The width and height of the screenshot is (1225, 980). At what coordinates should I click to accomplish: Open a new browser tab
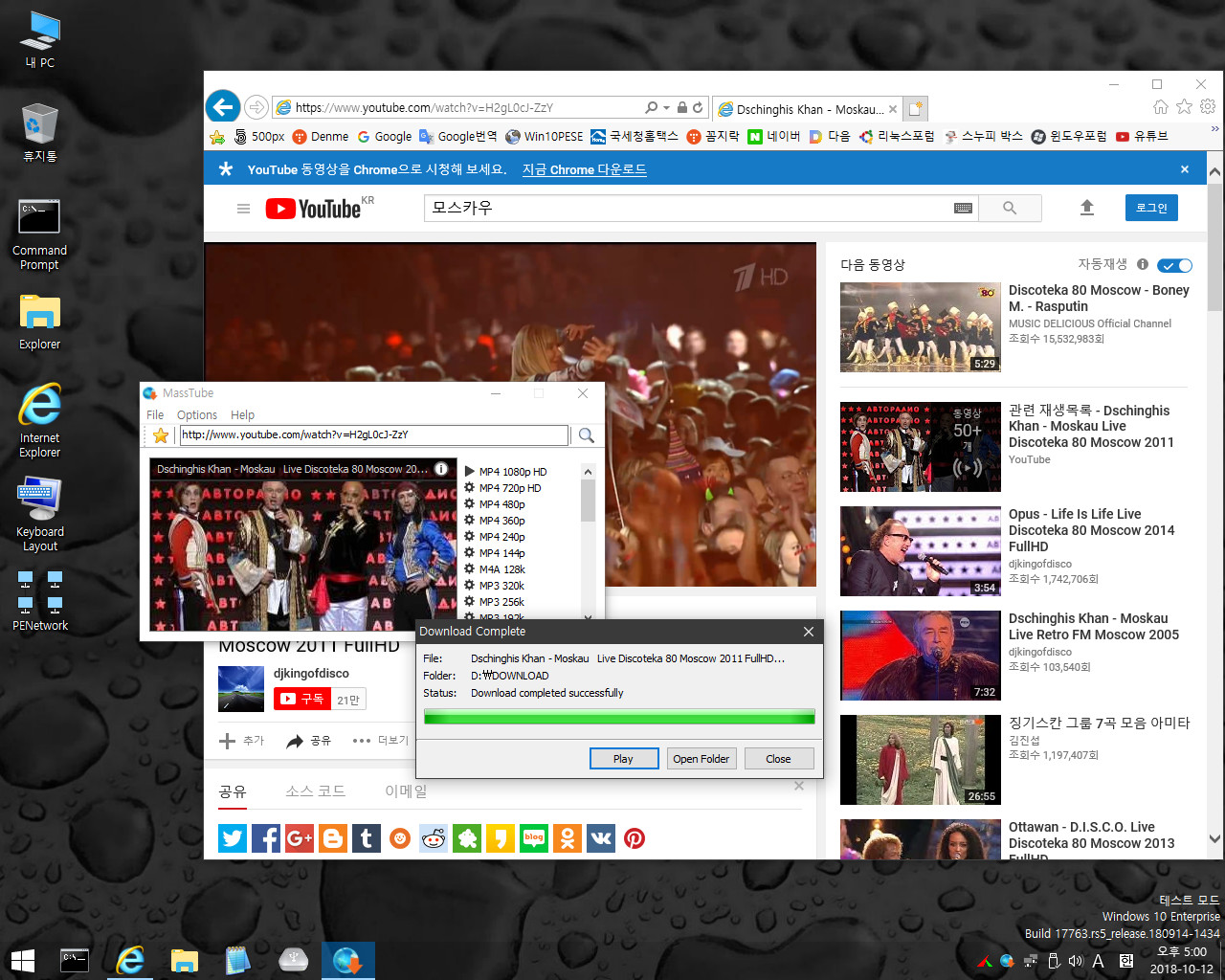coord(915,108)
